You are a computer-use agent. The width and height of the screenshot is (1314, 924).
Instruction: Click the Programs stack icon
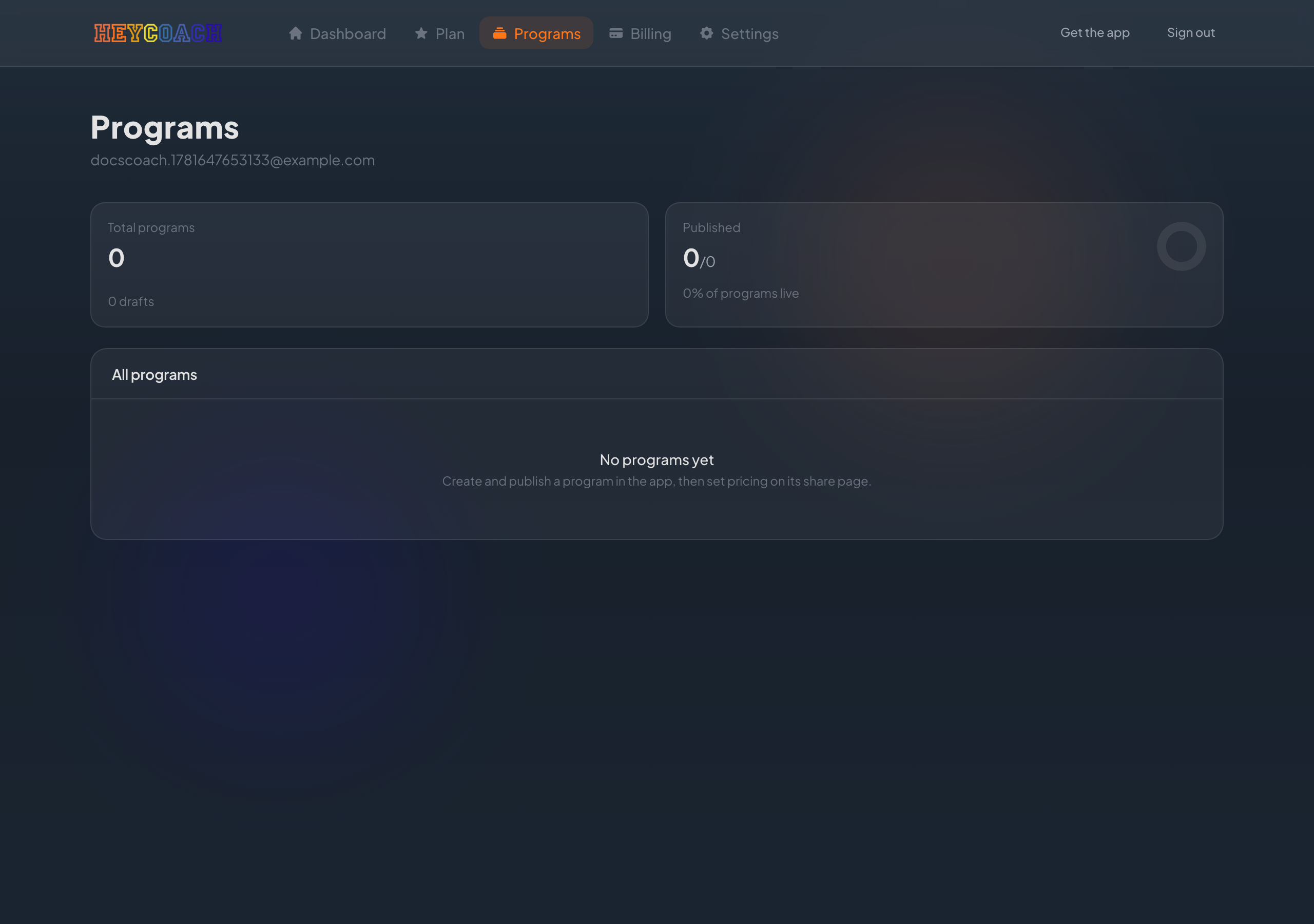[499, 33]
